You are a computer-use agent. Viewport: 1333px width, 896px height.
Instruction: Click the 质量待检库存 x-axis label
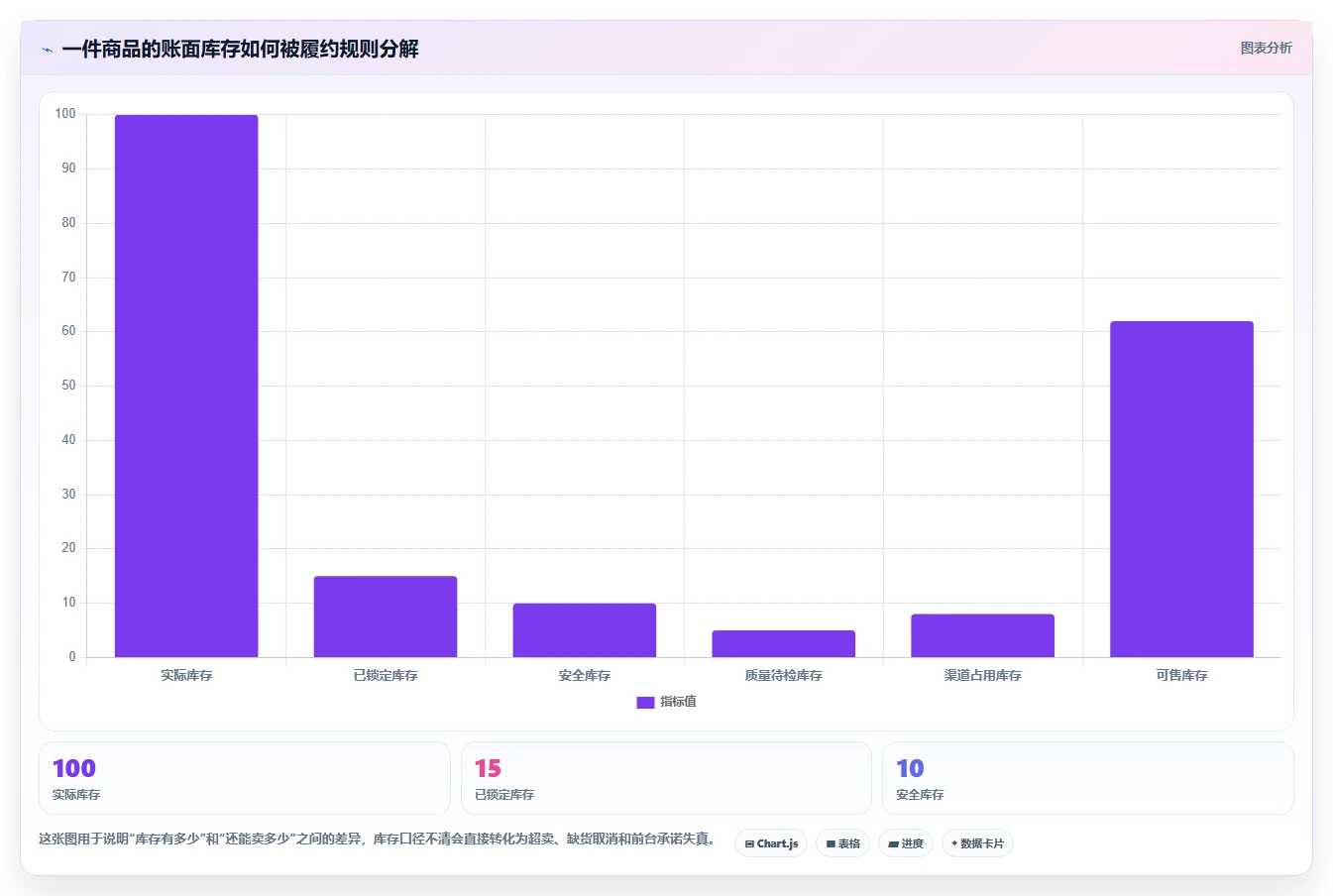pyautogui.click(x=784, y=675)
